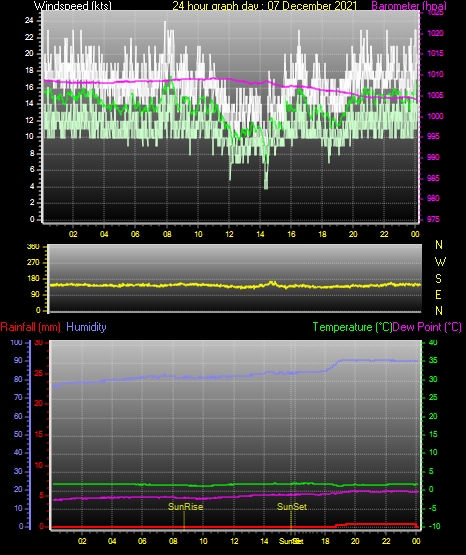Click the SunSet marker label

292,507
